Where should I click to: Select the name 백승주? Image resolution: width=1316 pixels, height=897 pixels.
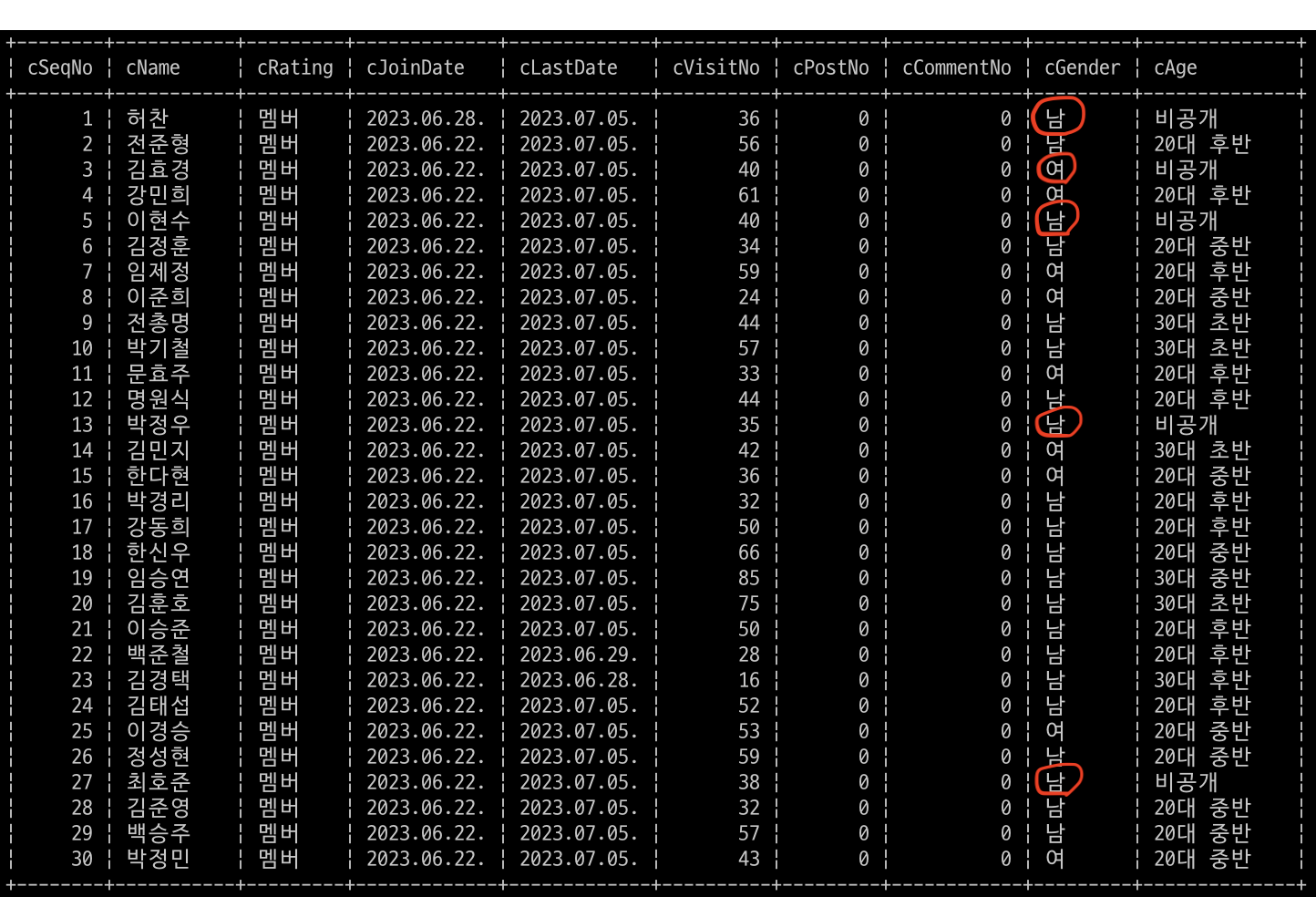click(159, 833)
